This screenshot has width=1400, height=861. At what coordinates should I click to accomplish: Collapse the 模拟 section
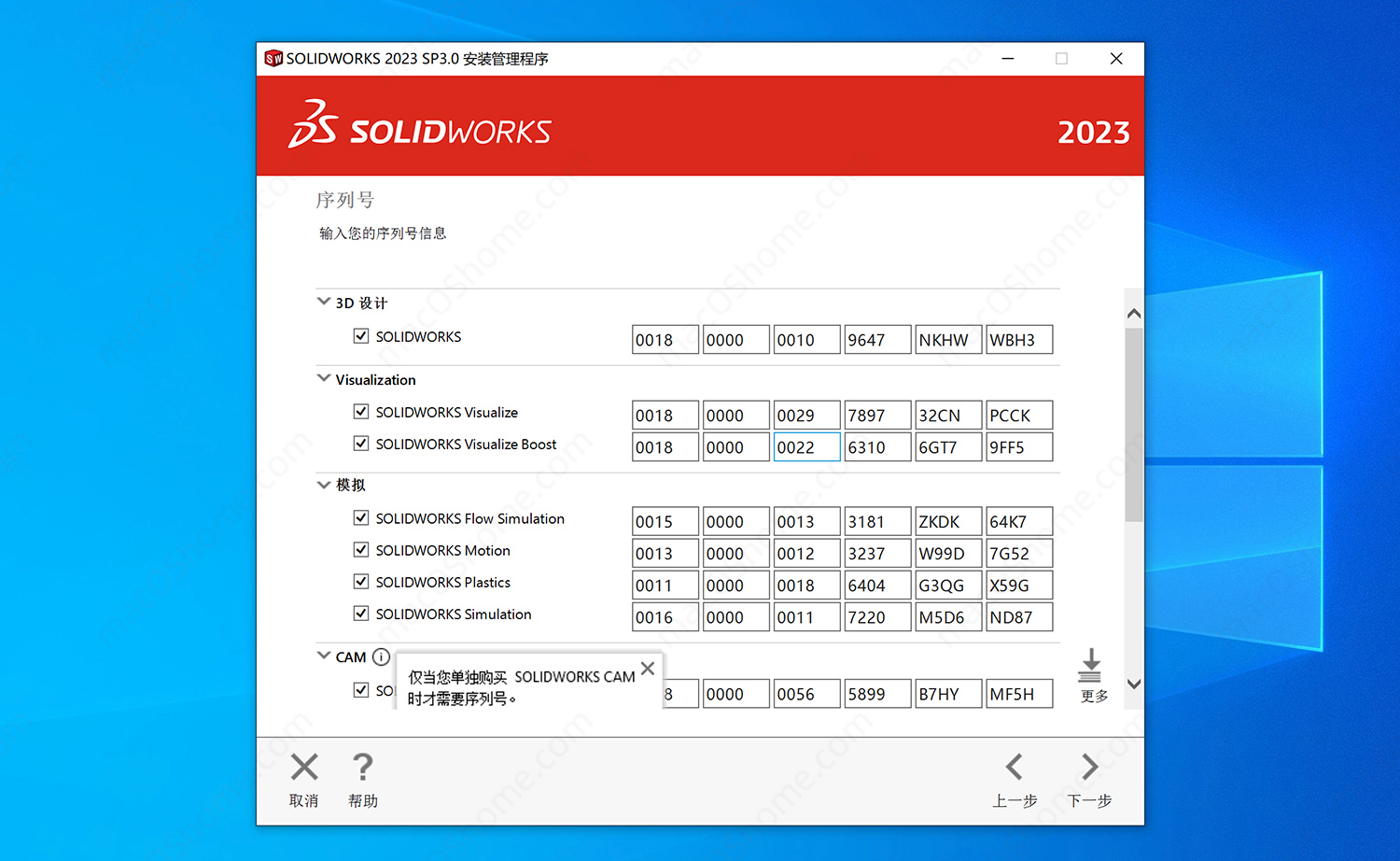(x=324, y=485)
